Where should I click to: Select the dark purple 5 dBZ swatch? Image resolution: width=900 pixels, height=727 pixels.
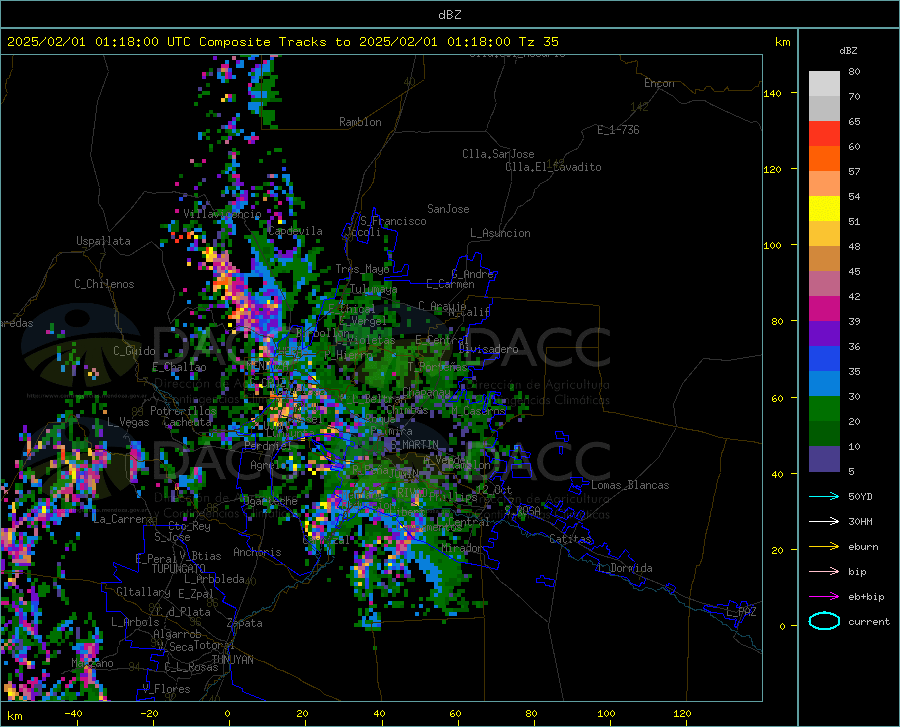point(824,459)
